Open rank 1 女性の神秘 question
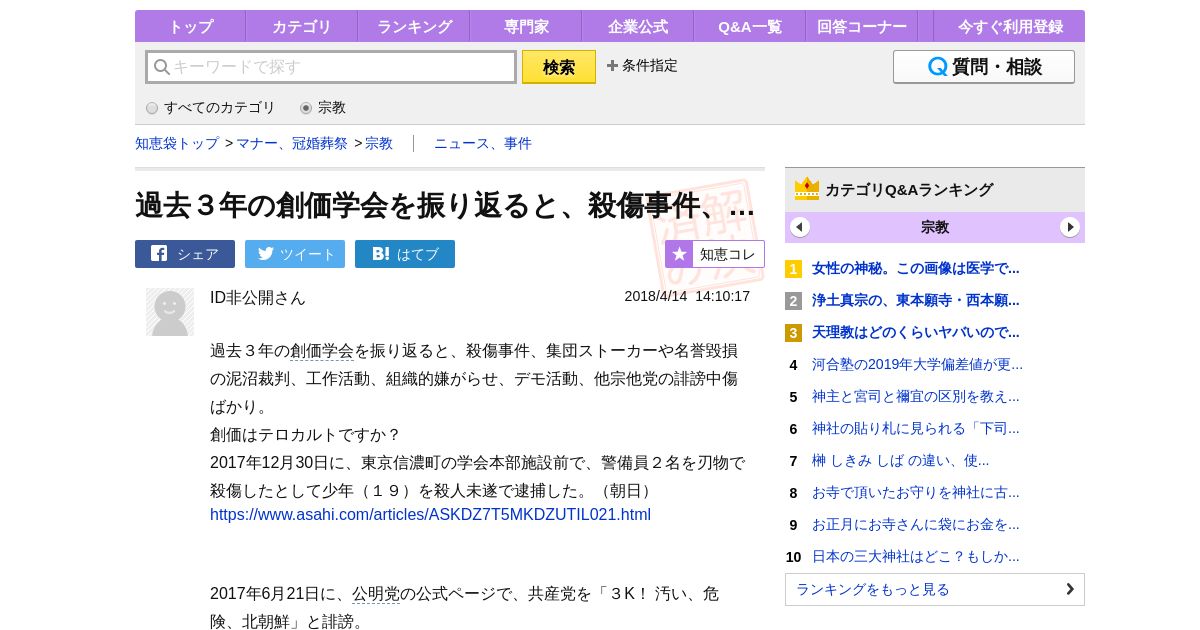1200x630 pixels. click(916, 268)
